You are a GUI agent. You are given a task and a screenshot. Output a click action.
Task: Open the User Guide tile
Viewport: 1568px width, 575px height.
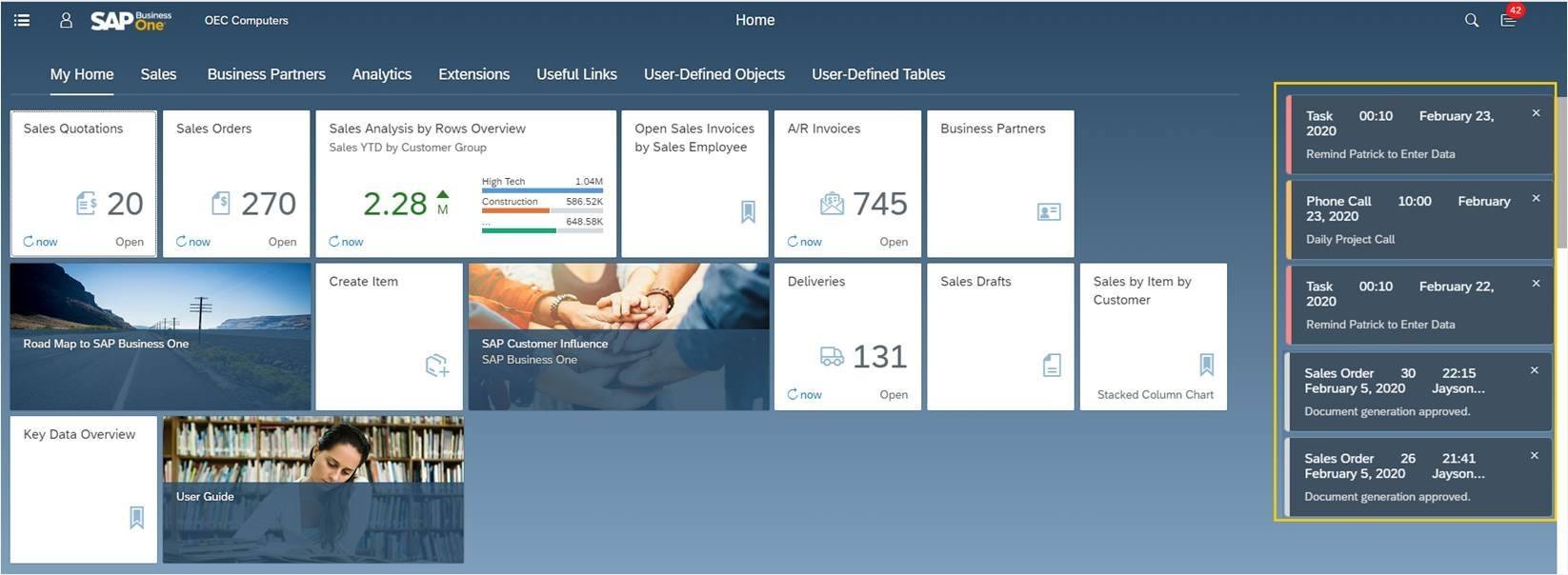click(313, 489)
